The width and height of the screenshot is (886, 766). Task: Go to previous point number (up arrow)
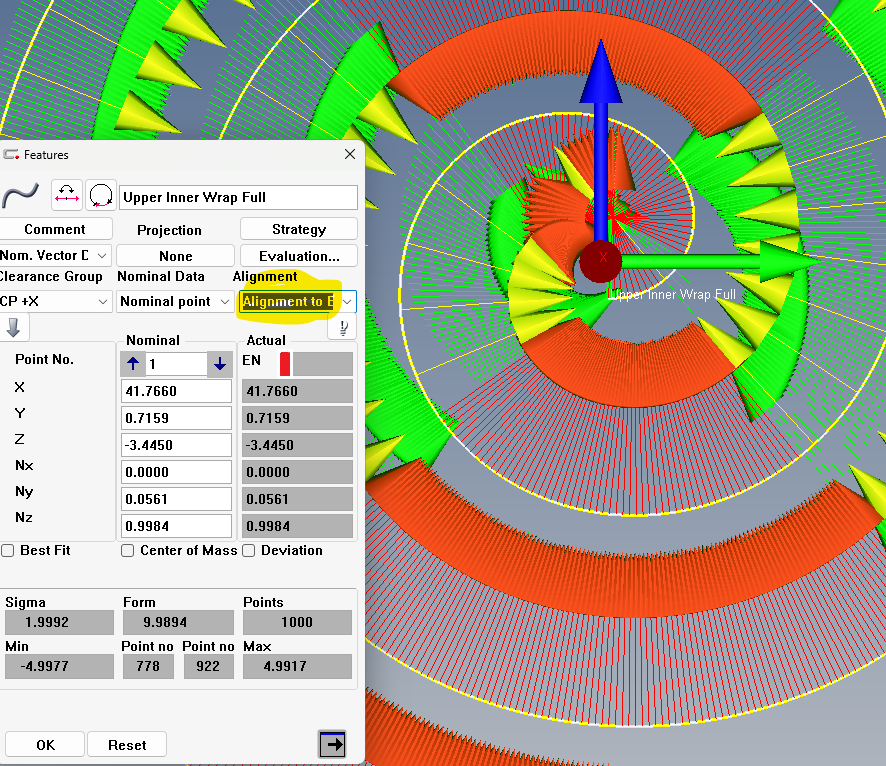[134, 364]
